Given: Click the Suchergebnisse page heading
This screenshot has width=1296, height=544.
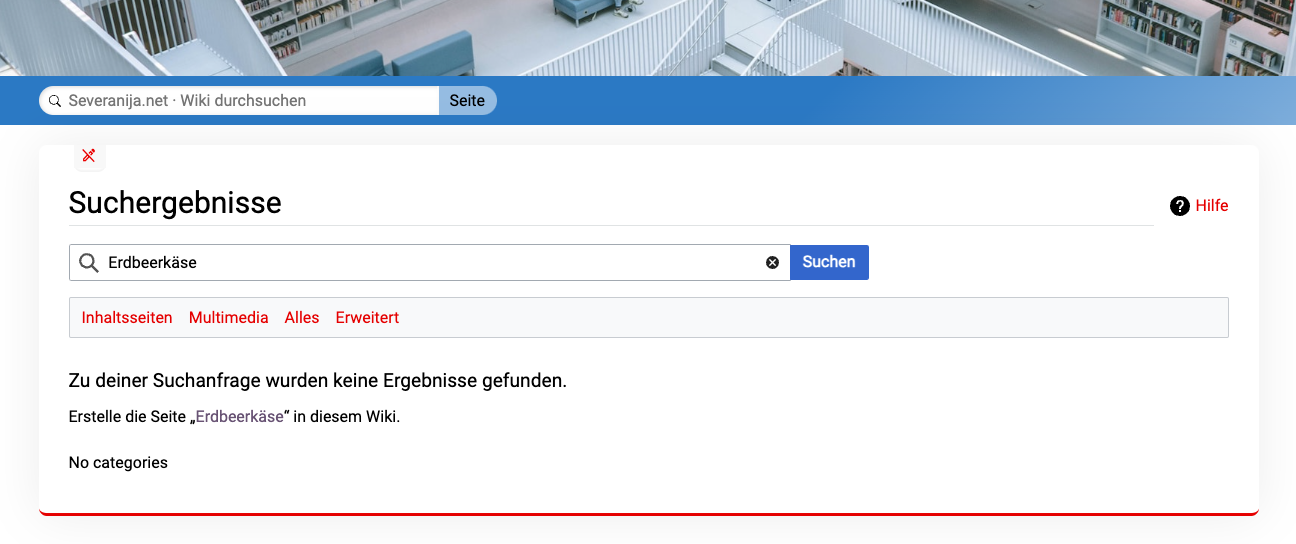Looking at the screenshot, I should (x=175, y=203).
